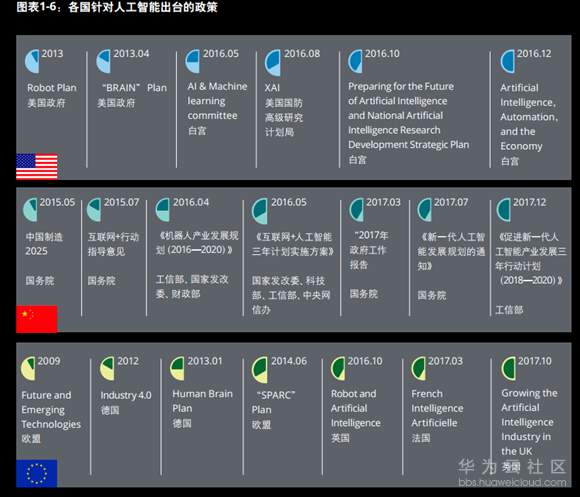Screen dimensions: 580x497
Task: Click the teal pie icon beside 2015.07
Action: click(x=94, y=209)
